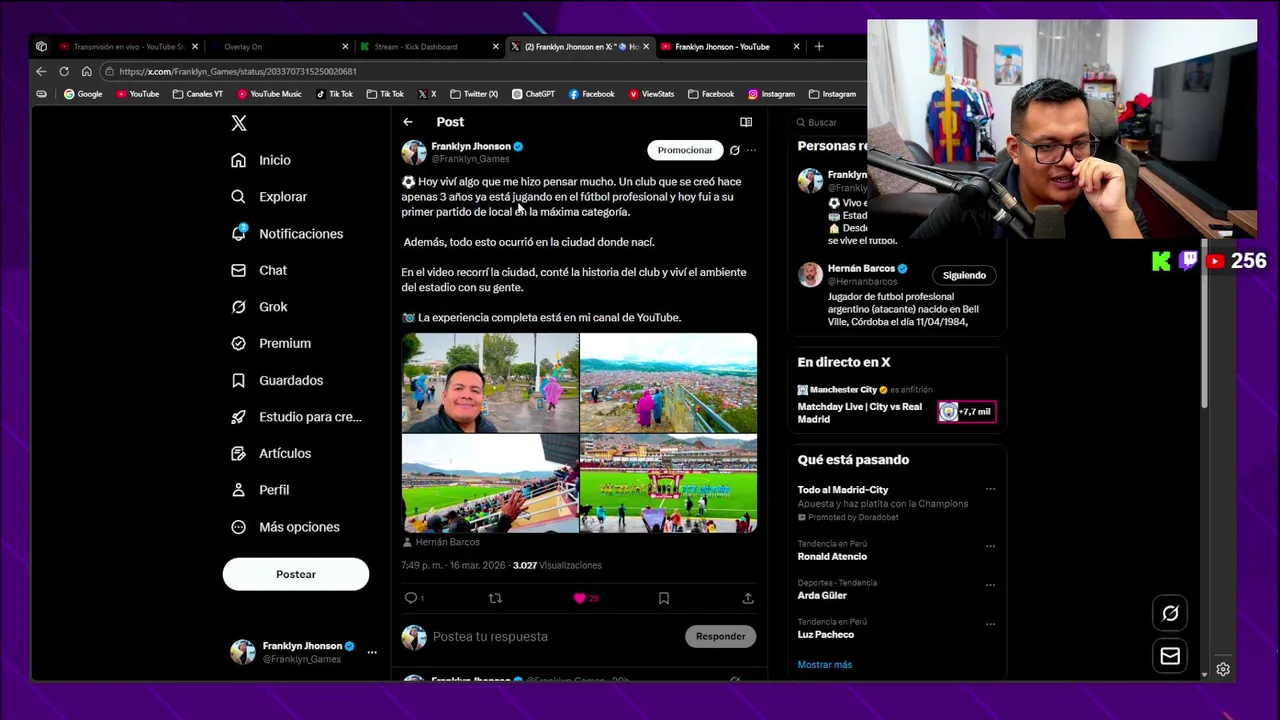The image size is (1280, 720).
Task: Click the Postear button
Action: (x=296, y=574)
